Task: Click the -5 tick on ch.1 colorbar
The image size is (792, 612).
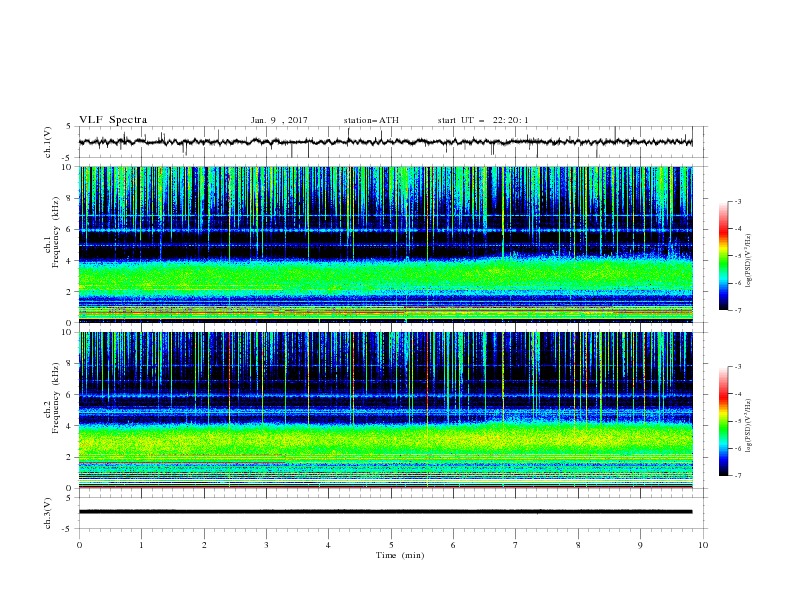Action: tap(737, 256)
